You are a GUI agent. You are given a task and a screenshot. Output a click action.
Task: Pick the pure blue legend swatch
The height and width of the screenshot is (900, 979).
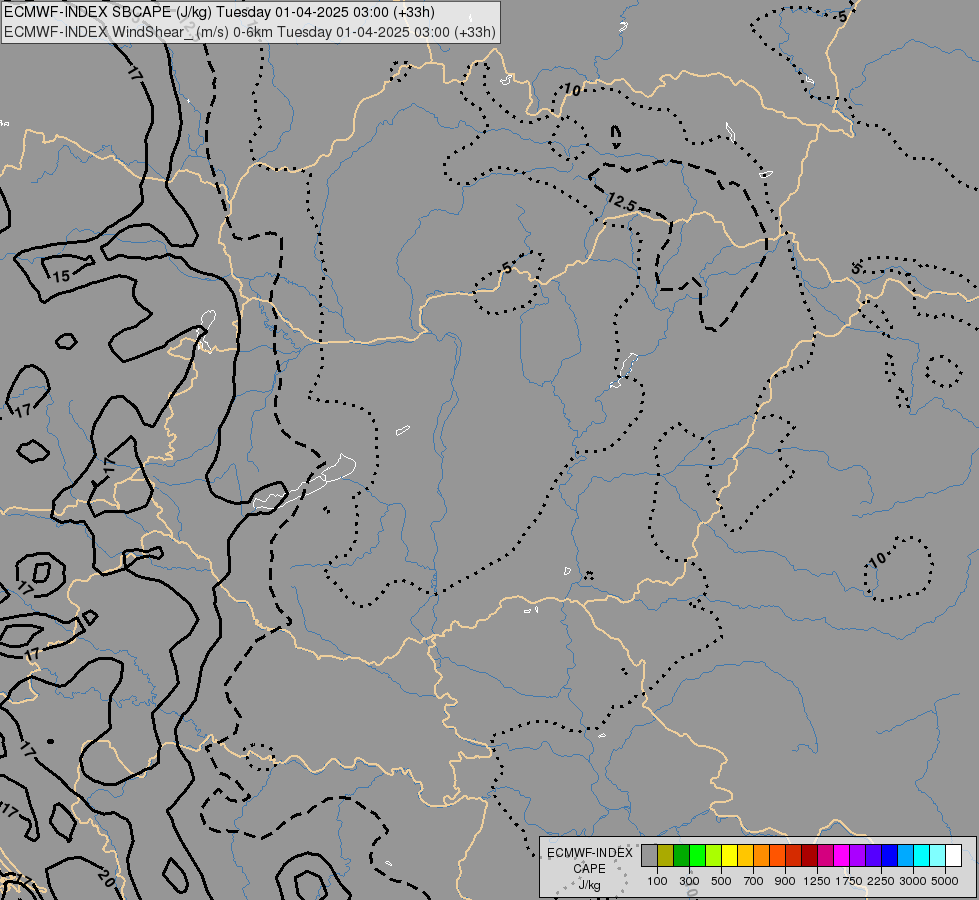click(889, 855)
